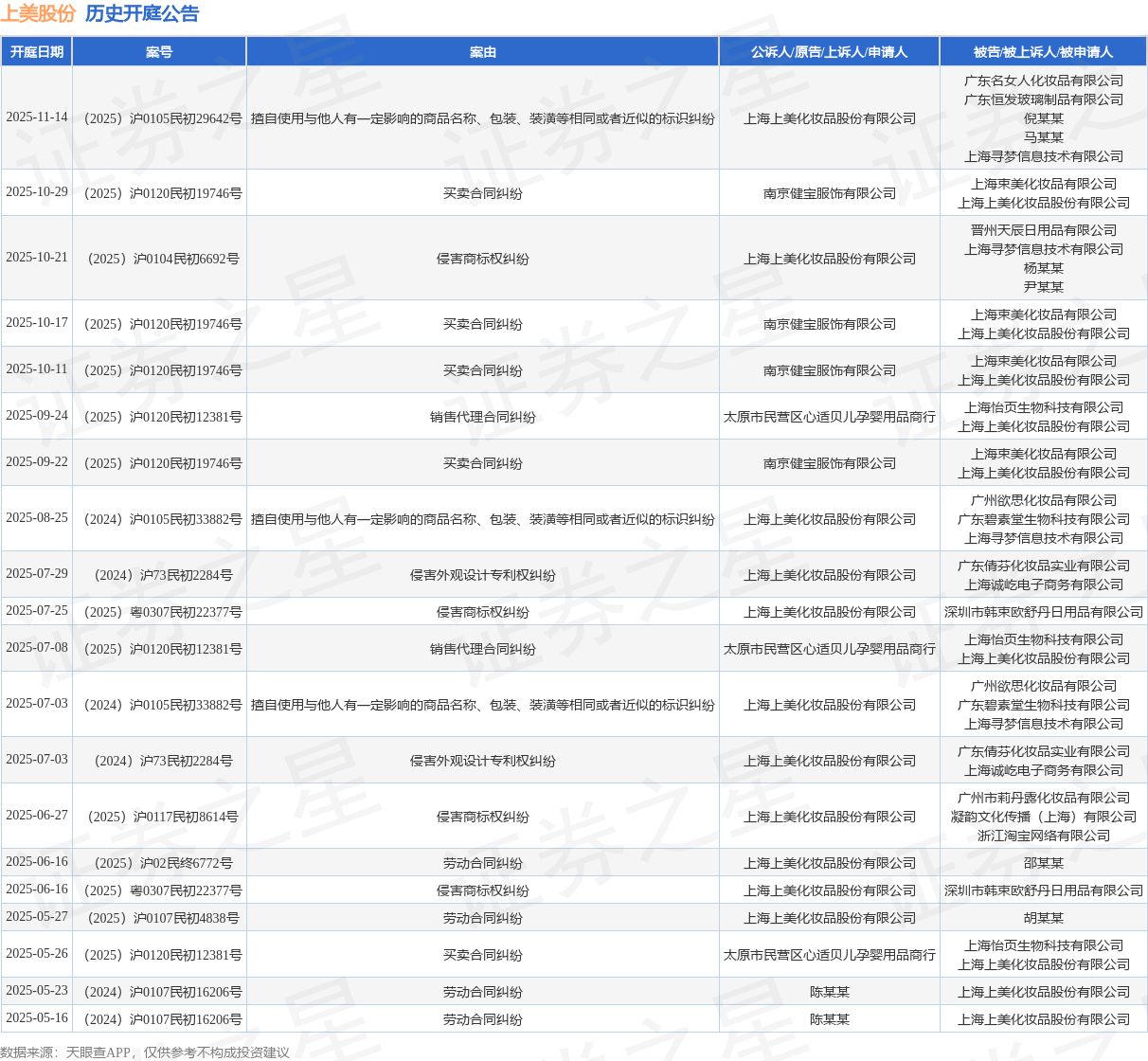Click the date cell 2025-08-25

click(37, 518)
